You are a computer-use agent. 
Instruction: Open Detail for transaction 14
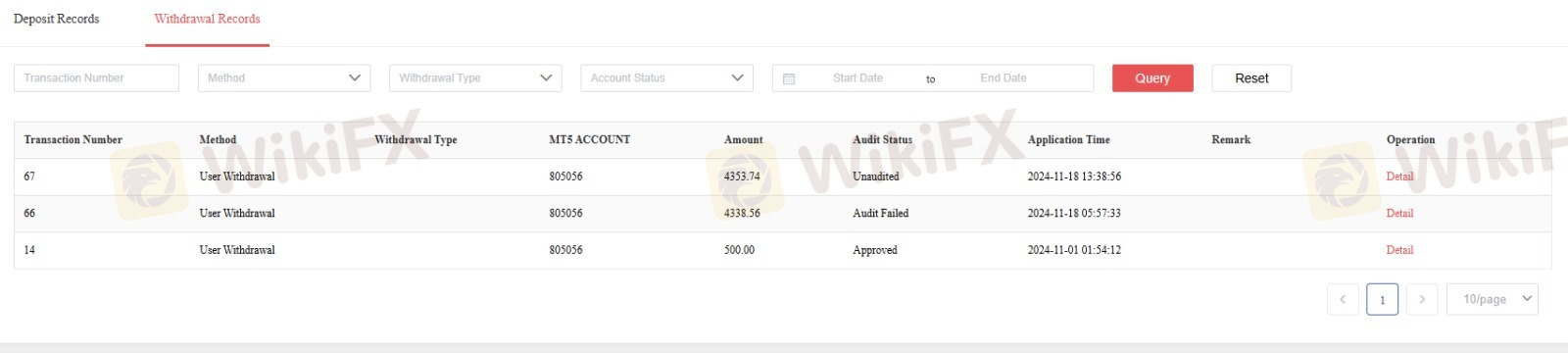1399,250
